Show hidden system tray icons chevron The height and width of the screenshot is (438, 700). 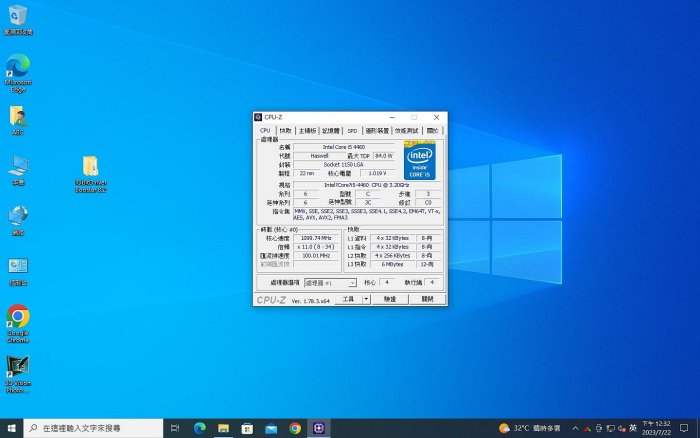(x=575, y=428)
